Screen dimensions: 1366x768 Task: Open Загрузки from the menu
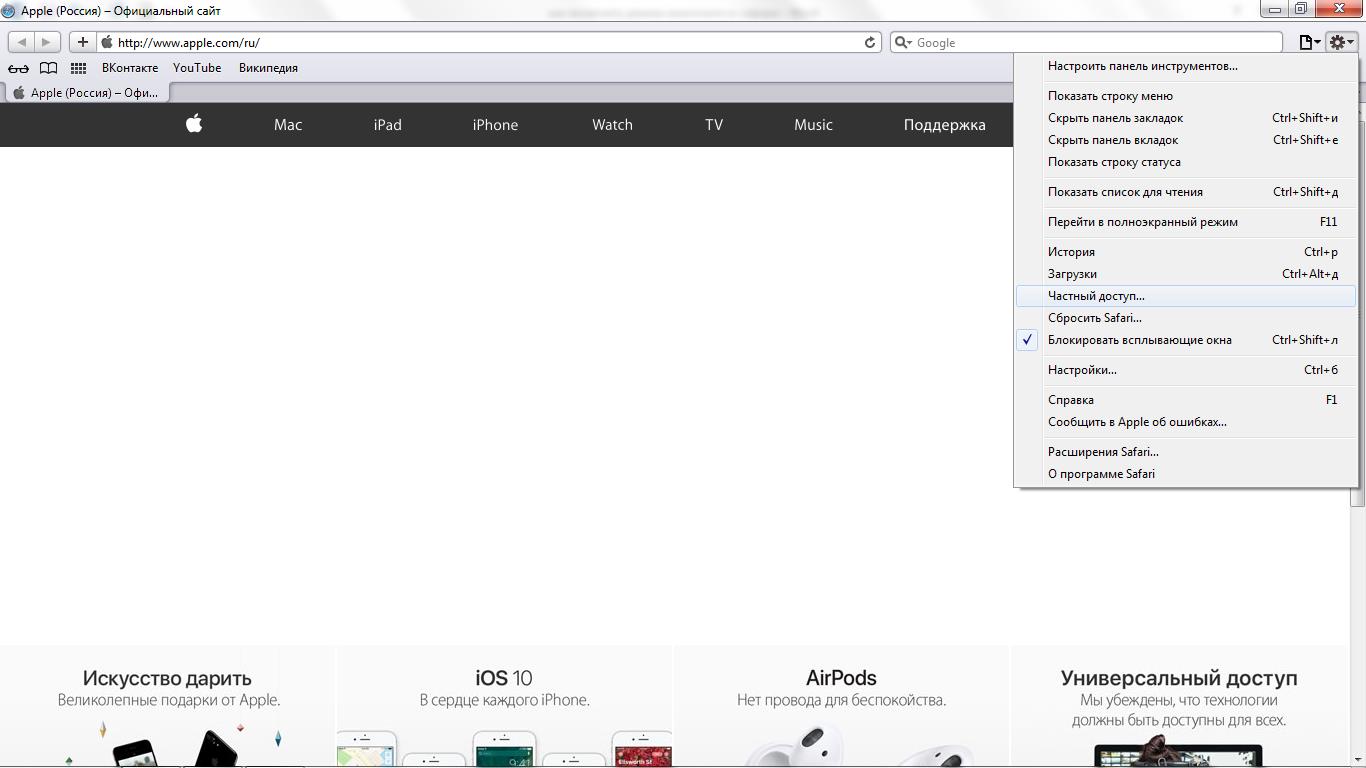pyautogui.click(x=1186, y=274)
